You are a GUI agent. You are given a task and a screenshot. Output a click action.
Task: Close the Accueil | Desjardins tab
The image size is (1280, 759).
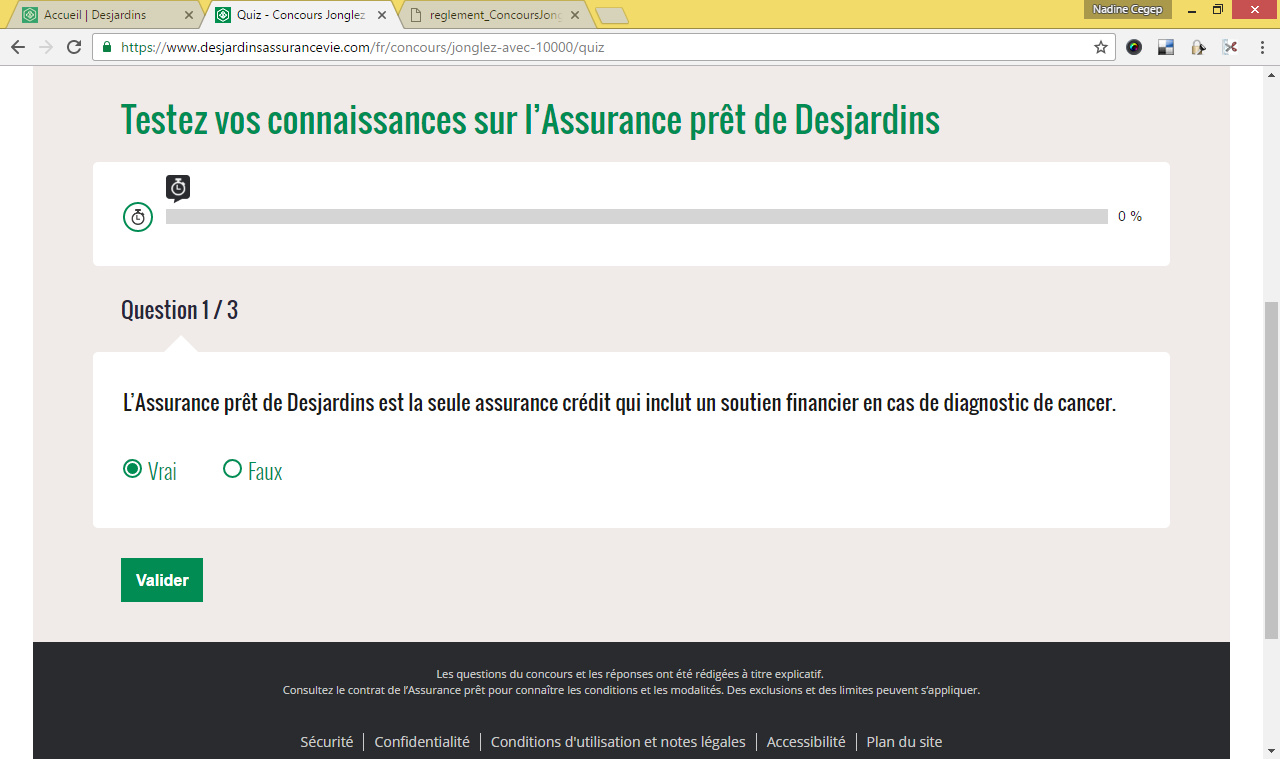(189, 15)
